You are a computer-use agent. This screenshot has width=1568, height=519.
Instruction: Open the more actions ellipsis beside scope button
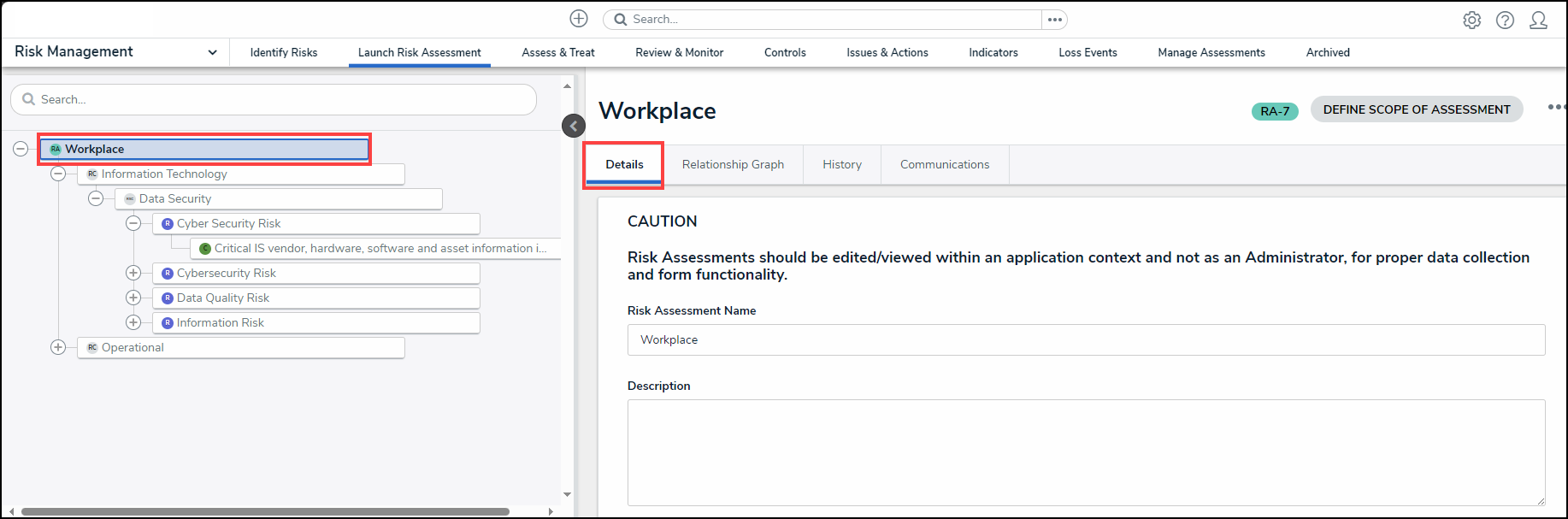1556,108
